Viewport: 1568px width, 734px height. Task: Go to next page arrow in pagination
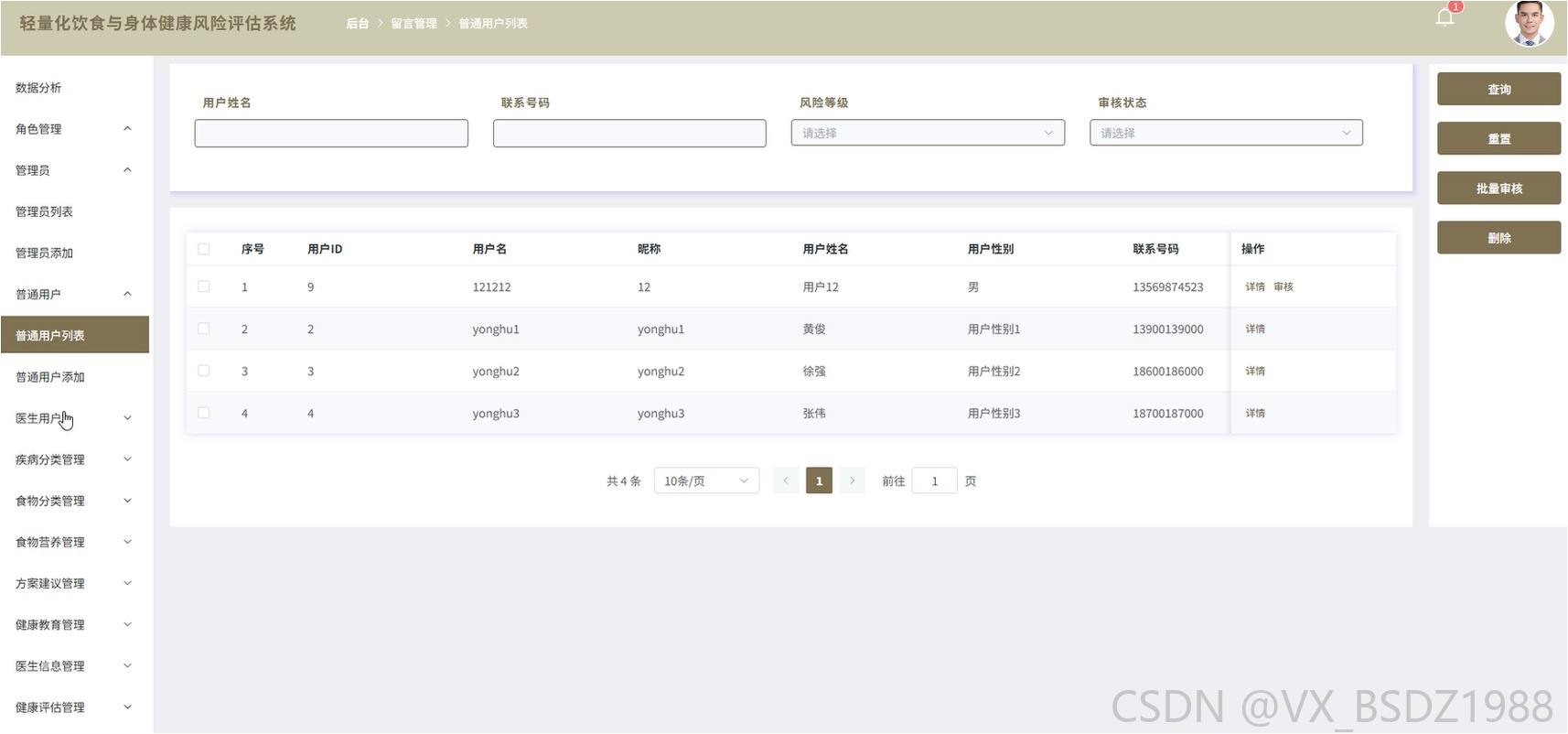(x=852, y=480)
